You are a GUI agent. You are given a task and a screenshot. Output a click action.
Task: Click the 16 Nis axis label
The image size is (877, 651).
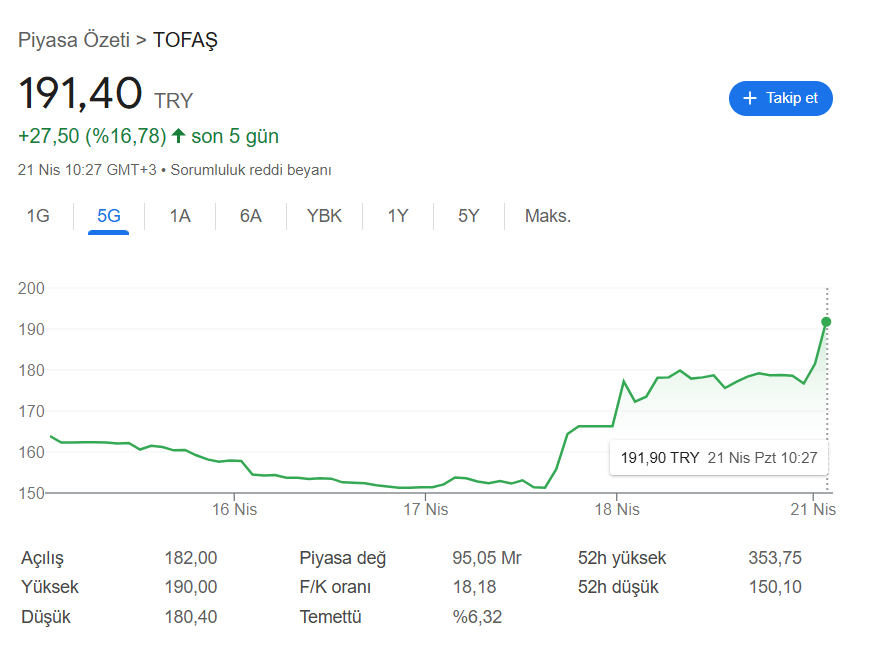(x=234, y=509)
